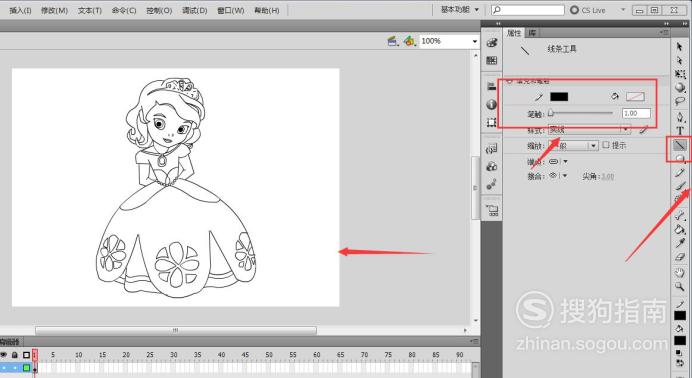Click the Edit Scene clapperboard icon
Screen dimensions: 692x378
click(392, 41)
